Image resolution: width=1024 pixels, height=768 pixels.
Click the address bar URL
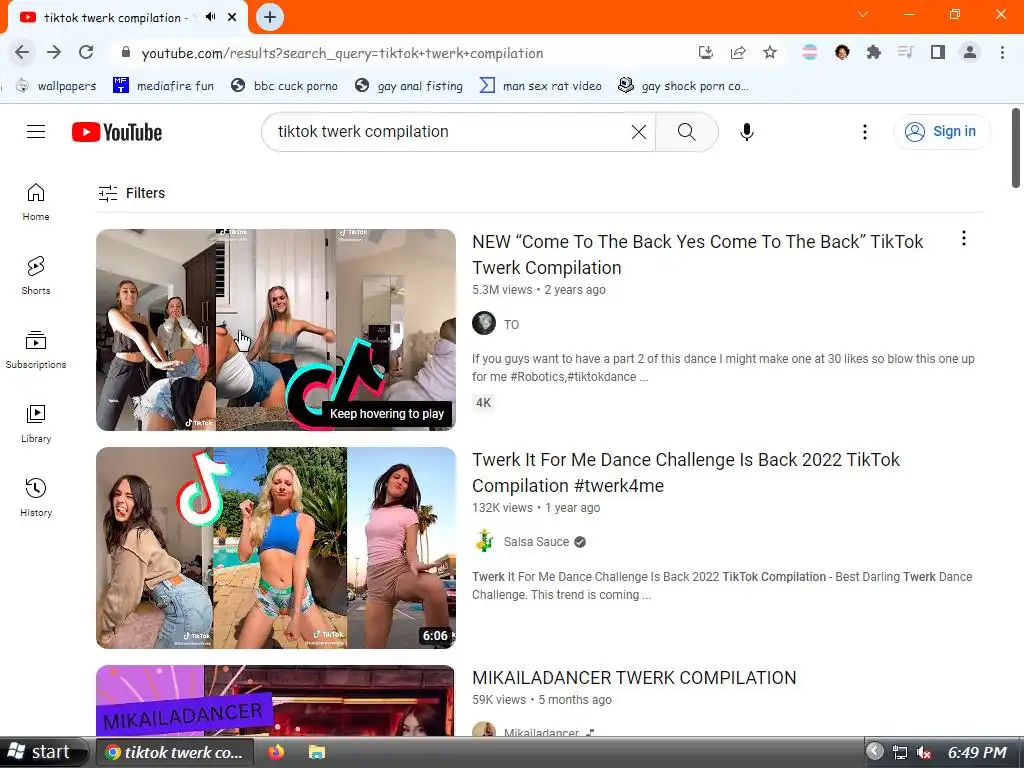pos(342,53)
